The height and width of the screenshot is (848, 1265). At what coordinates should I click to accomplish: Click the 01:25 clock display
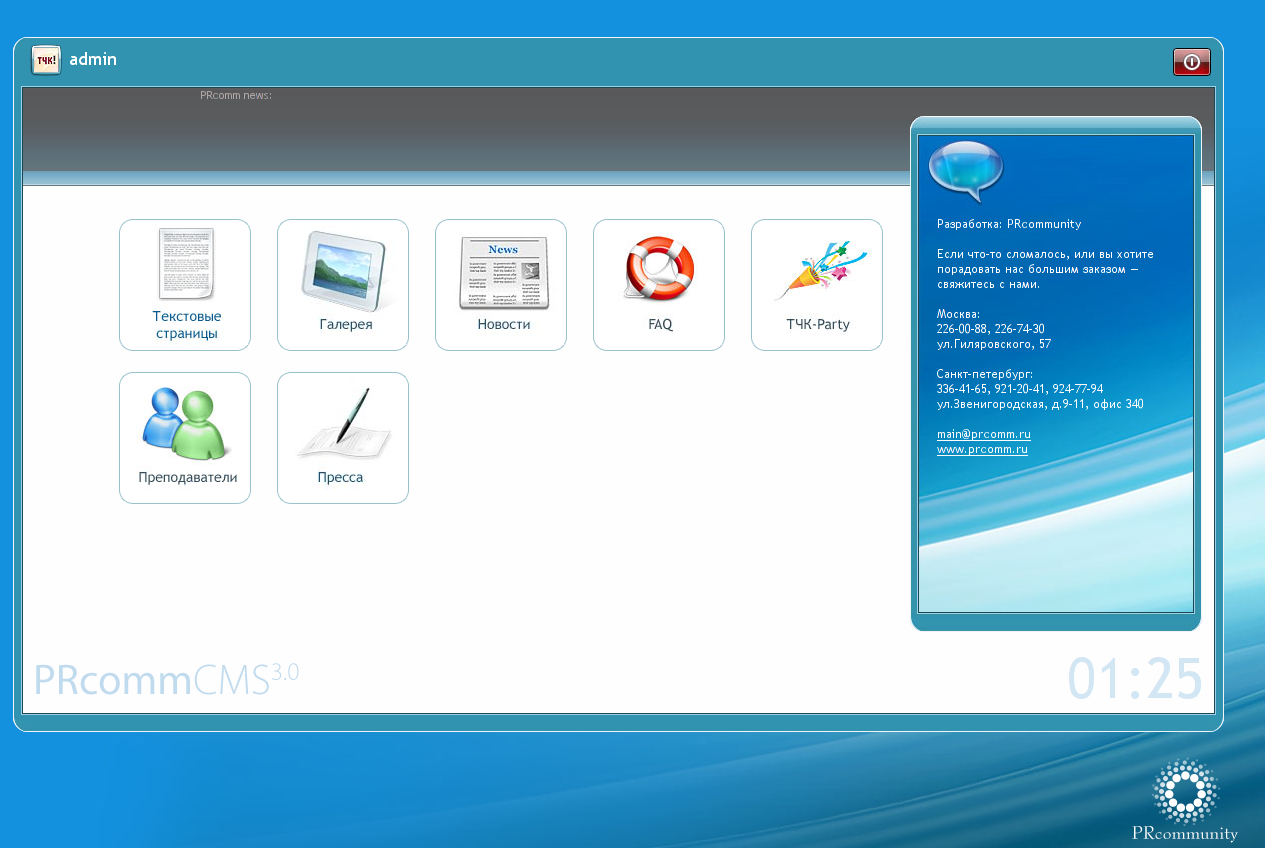tap(1135, 678)
